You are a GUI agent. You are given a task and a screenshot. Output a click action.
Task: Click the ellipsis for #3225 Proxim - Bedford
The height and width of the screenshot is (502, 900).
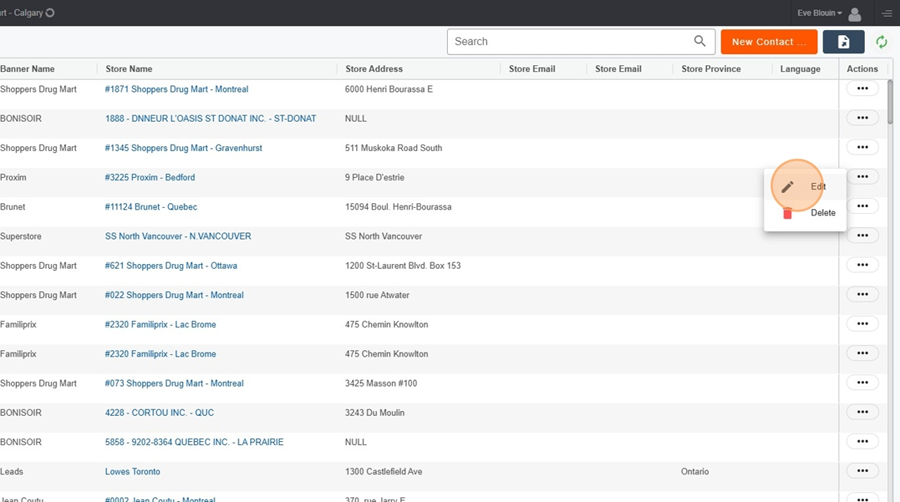[x=862, y=177]
